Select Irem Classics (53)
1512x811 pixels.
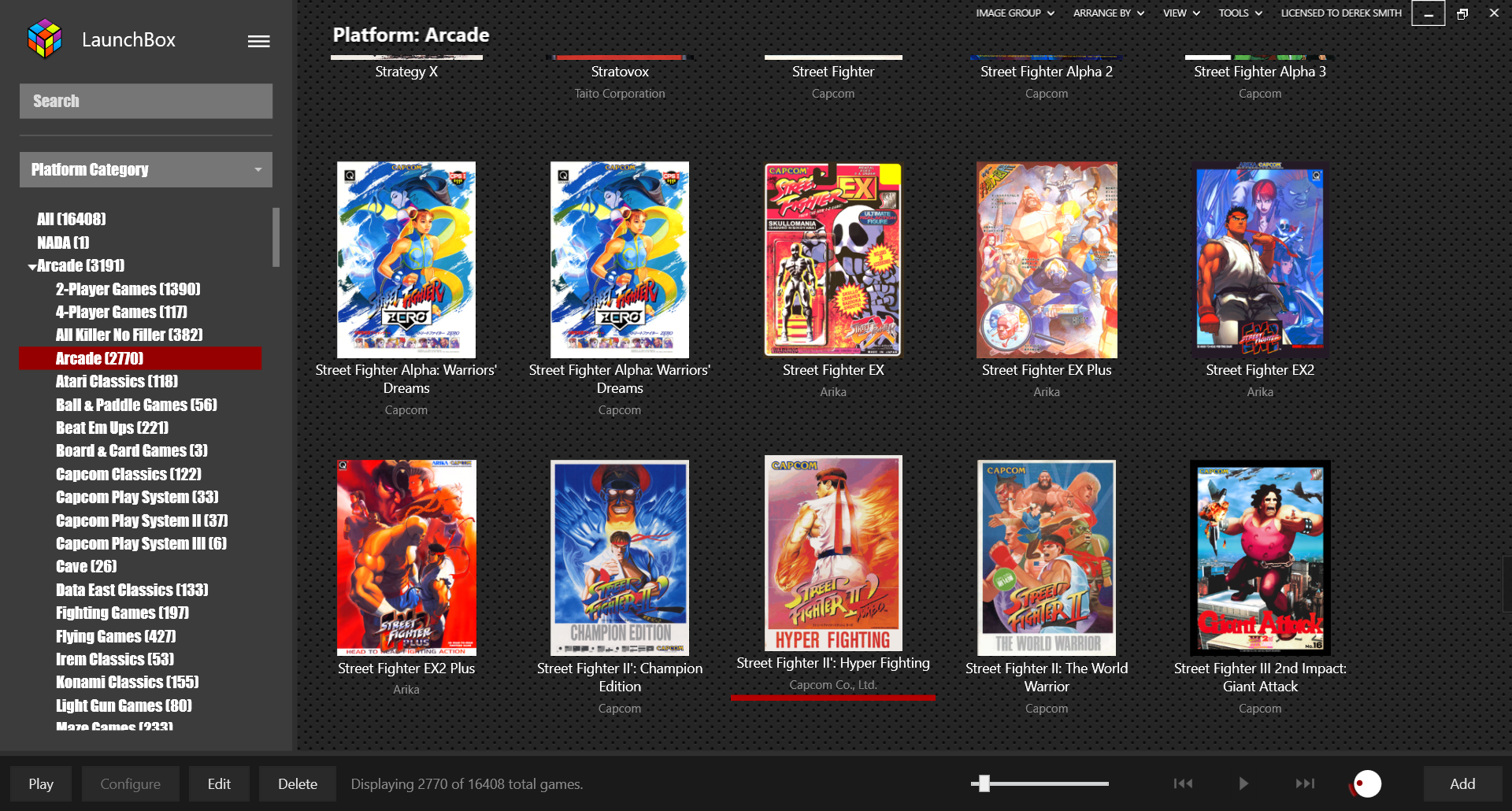[115, 659]
